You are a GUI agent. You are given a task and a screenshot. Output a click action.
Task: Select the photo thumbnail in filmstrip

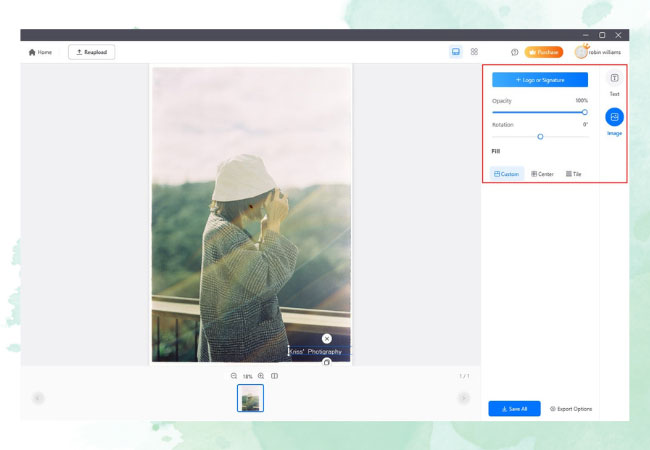coord(250,398)
